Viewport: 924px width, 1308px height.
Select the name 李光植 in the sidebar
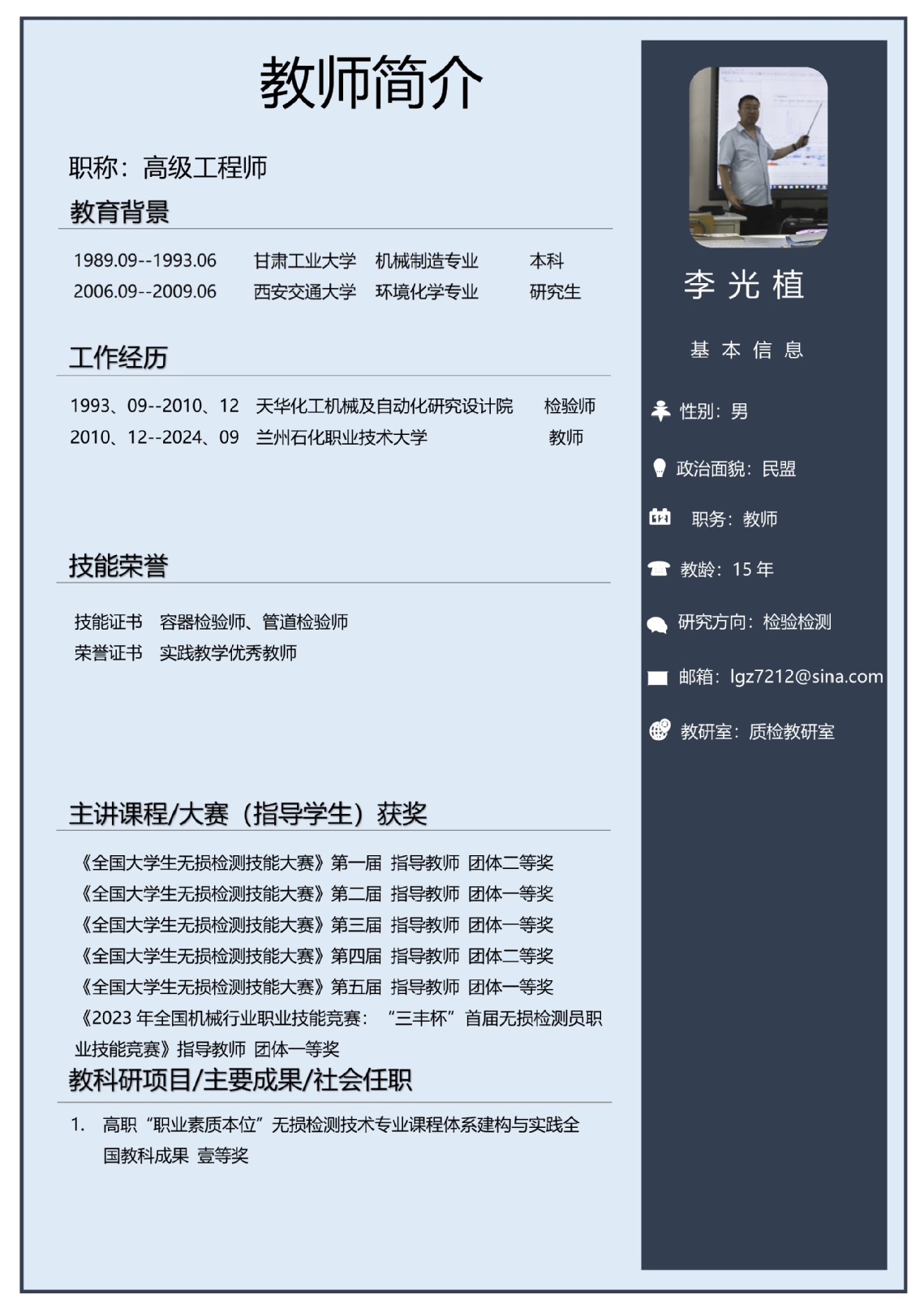(x=744, y=285)
